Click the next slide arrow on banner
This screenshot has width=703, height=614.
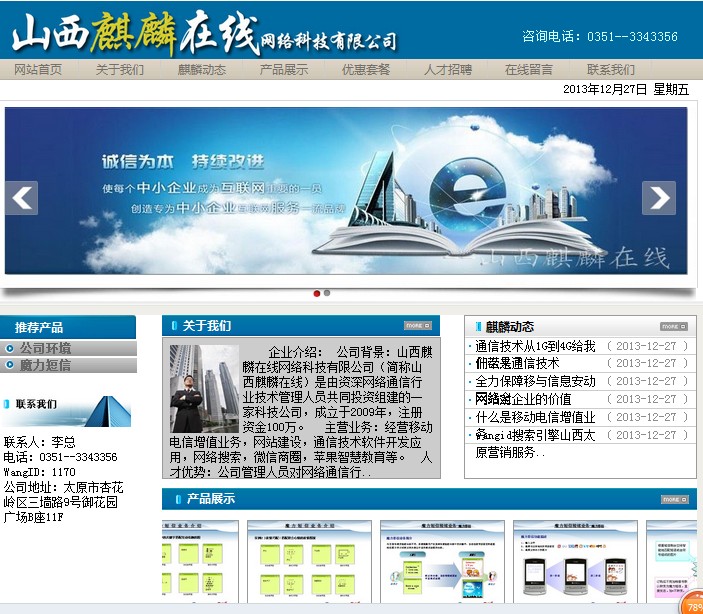(x=658, y=198)
